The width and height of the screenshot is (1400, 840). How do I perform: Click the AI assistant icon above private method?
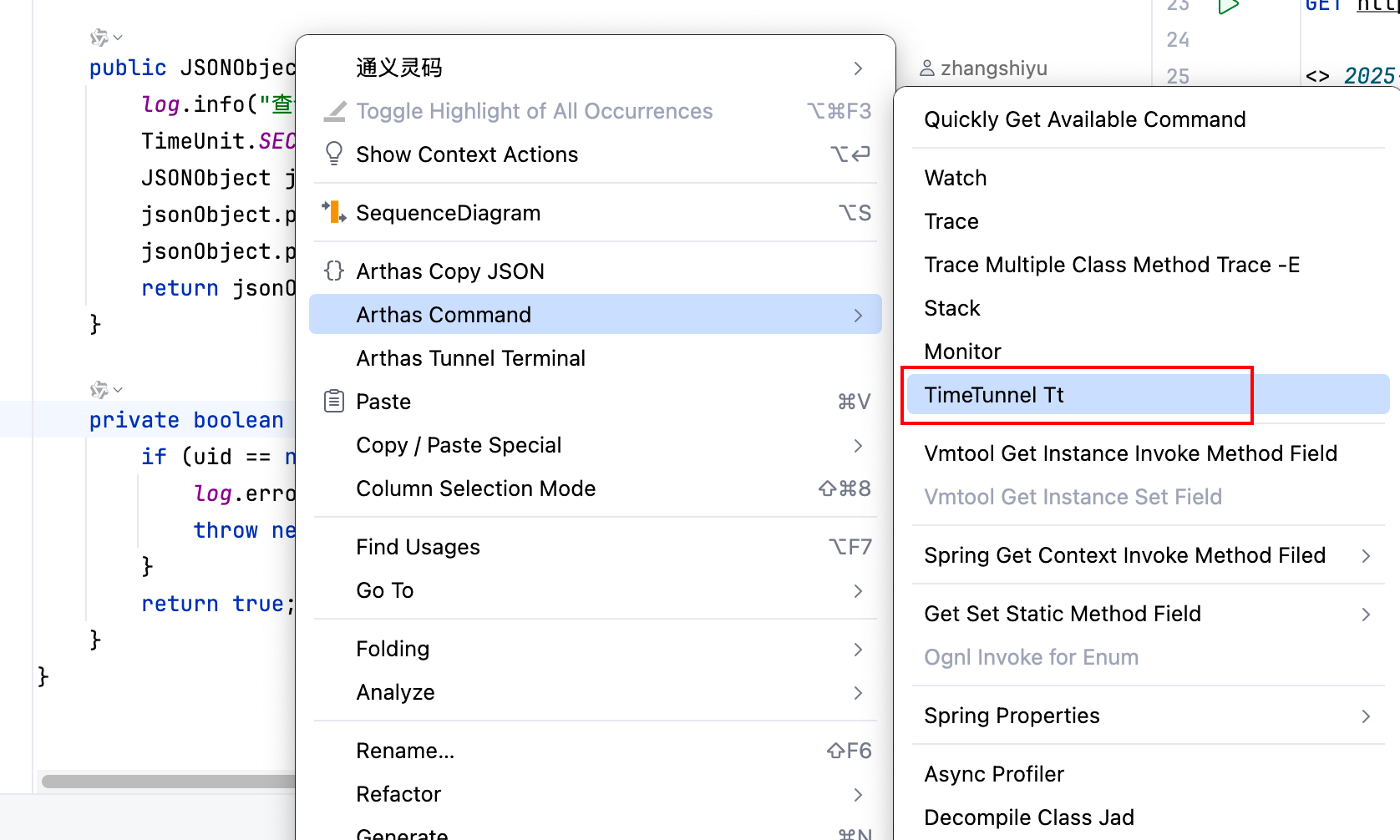click(100, 390)
